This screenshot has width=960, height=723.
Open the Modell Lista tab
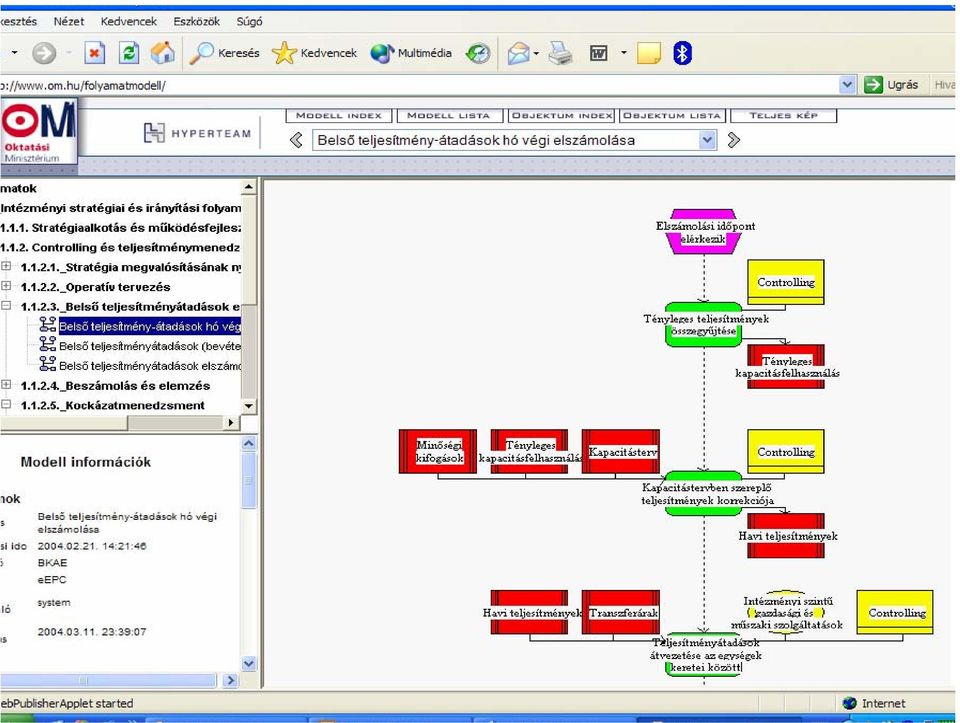coord(449,115)
